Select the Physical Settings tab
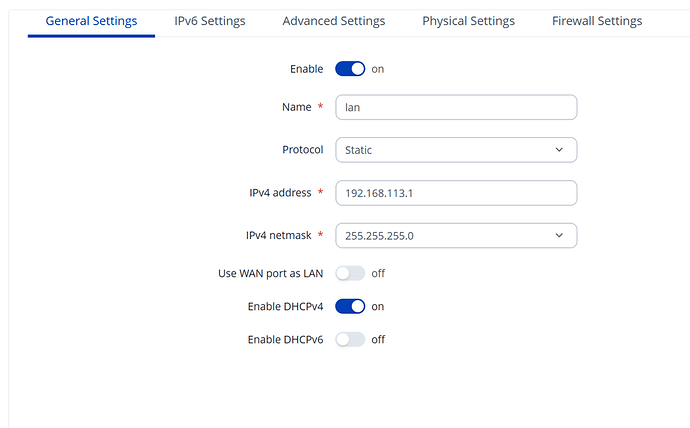Image resolution: width=690 pixels, height=428 pixels. [x=468, y=21]
